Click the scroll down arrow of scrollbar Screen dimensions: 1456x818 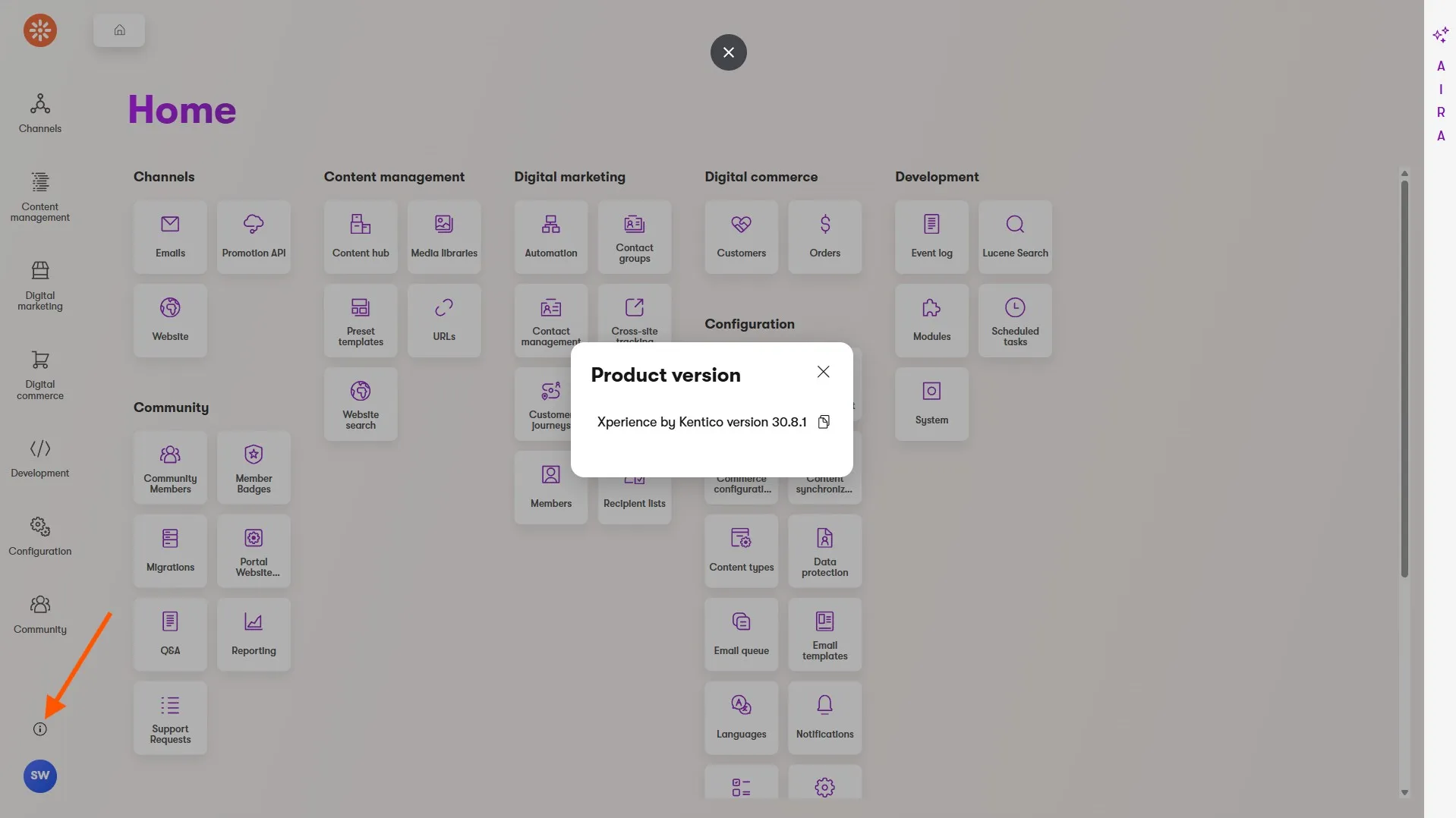pos(1404,793)
